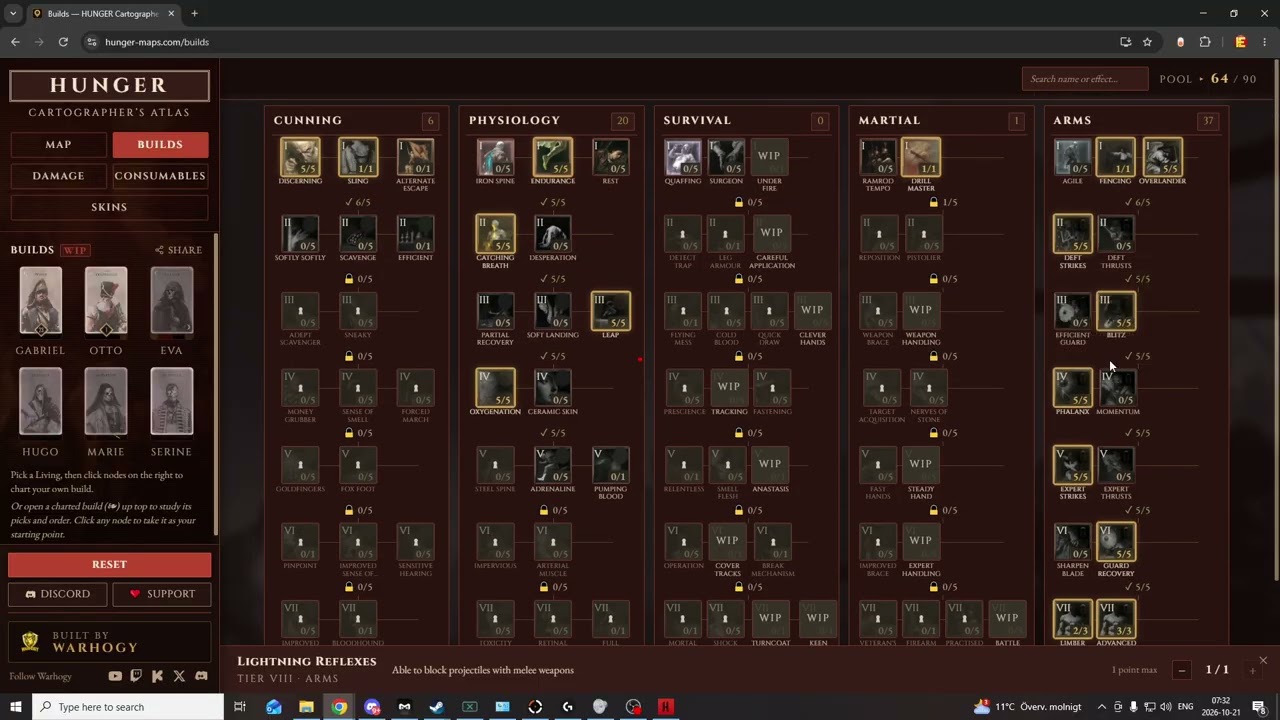This screenshot has height=720, width=1280.
Task: Open the Built by Warhogy banner
Action: 110,641
